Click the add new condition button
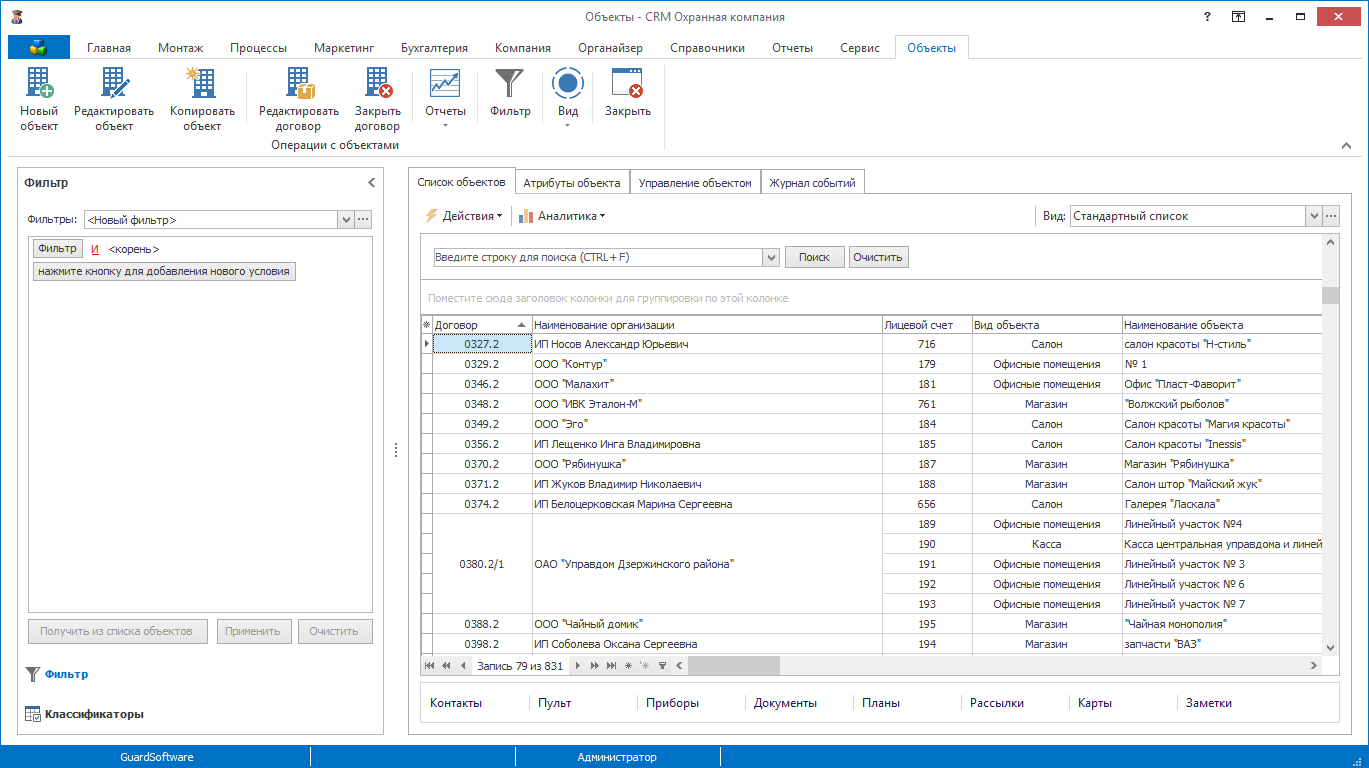 [x=164, y=271]
